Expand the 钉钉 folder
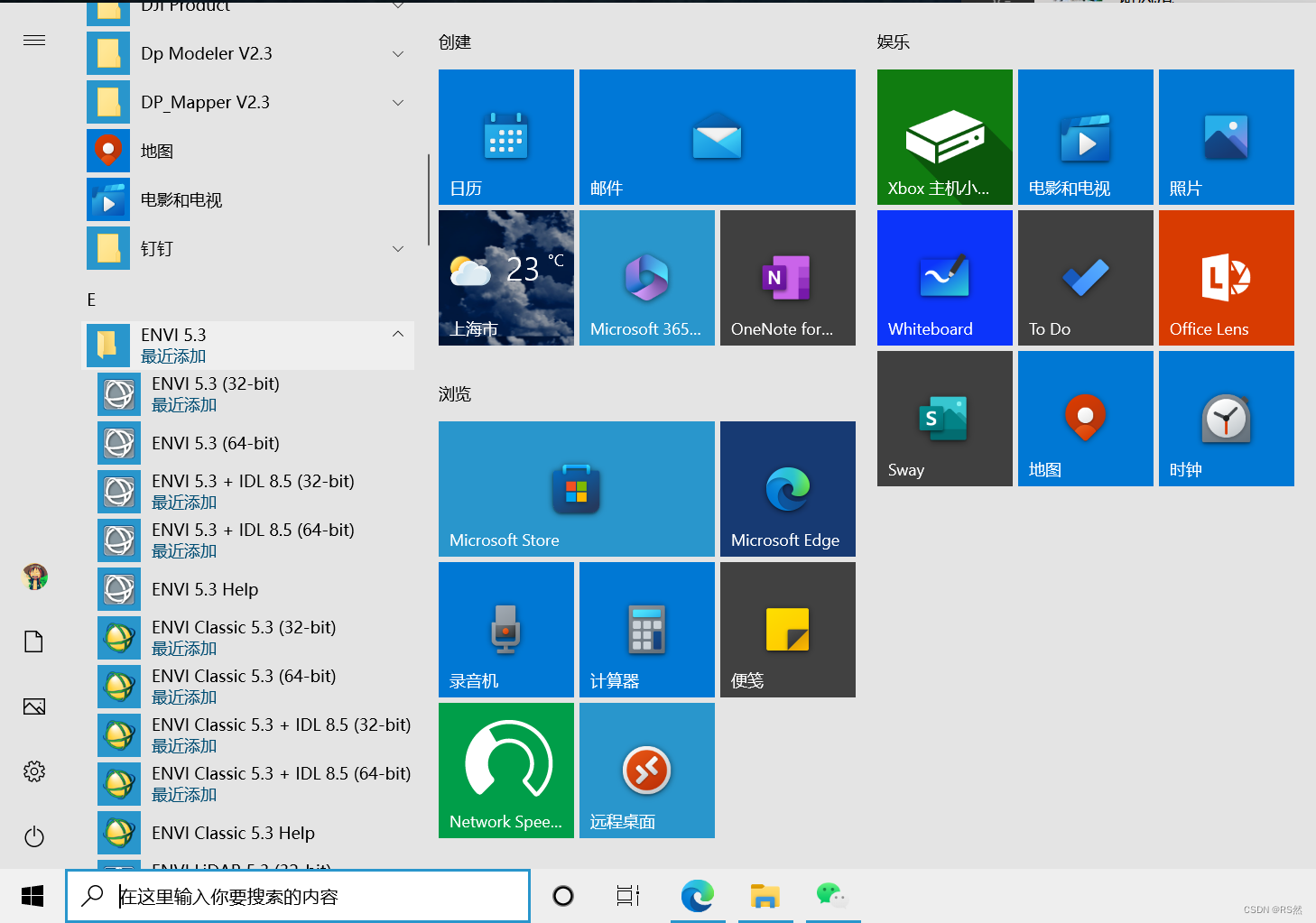The height and width of the screenshot is (923, 1316). [x=248, y=248]
